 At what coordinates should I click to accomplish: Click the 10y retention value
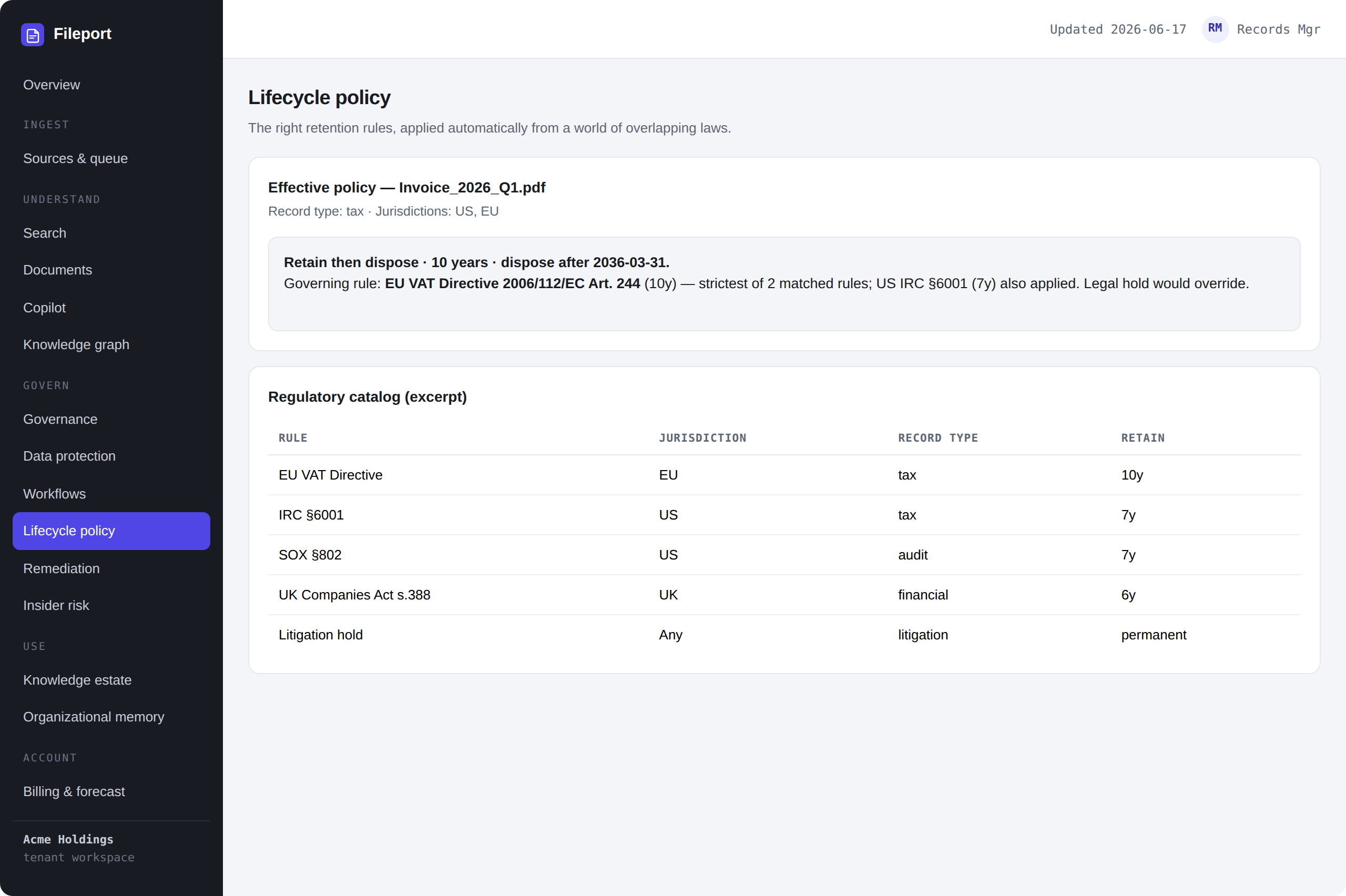point(1132,475)
